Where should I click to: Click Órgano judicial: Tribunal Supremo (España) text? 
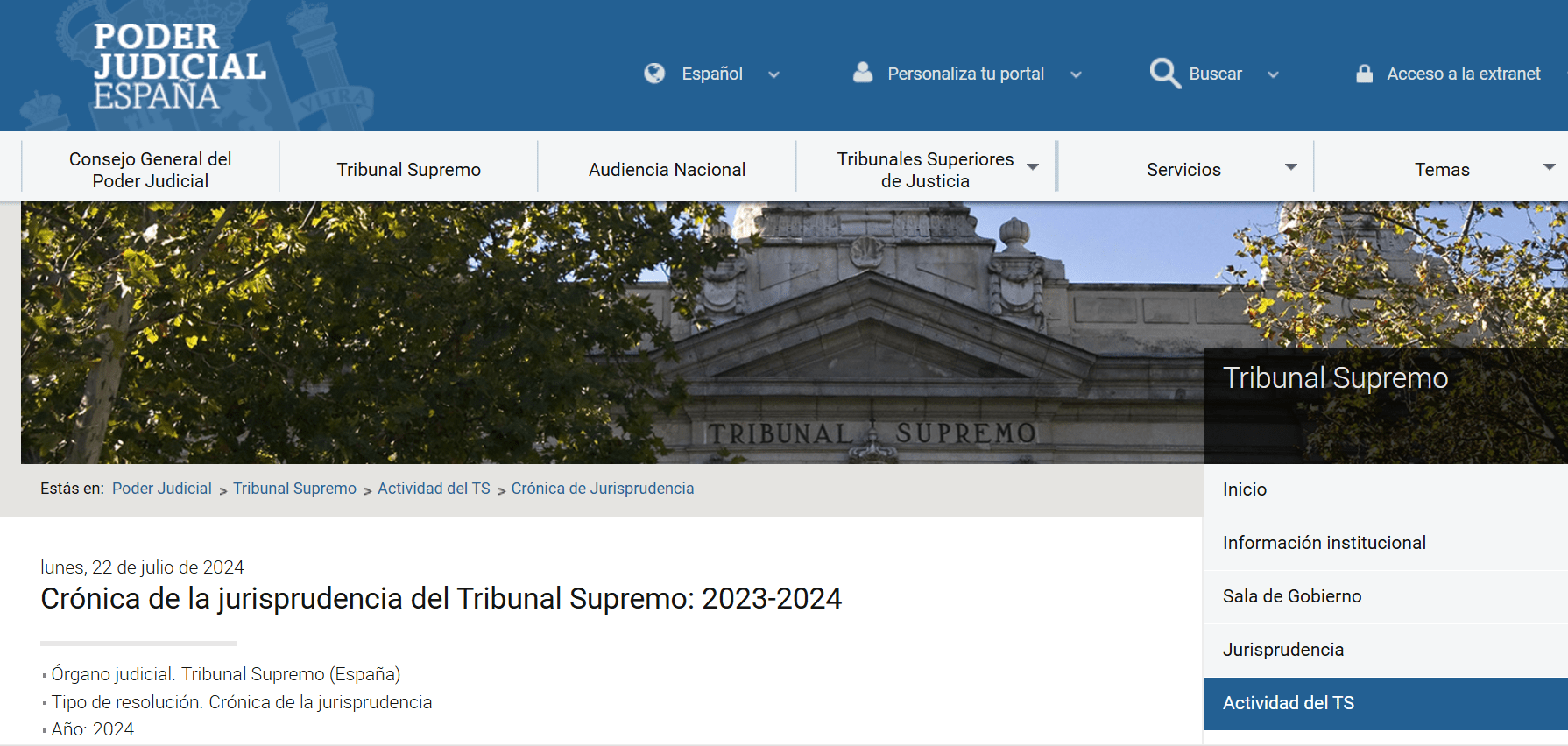pyautogui.click(x=225, y=674)
